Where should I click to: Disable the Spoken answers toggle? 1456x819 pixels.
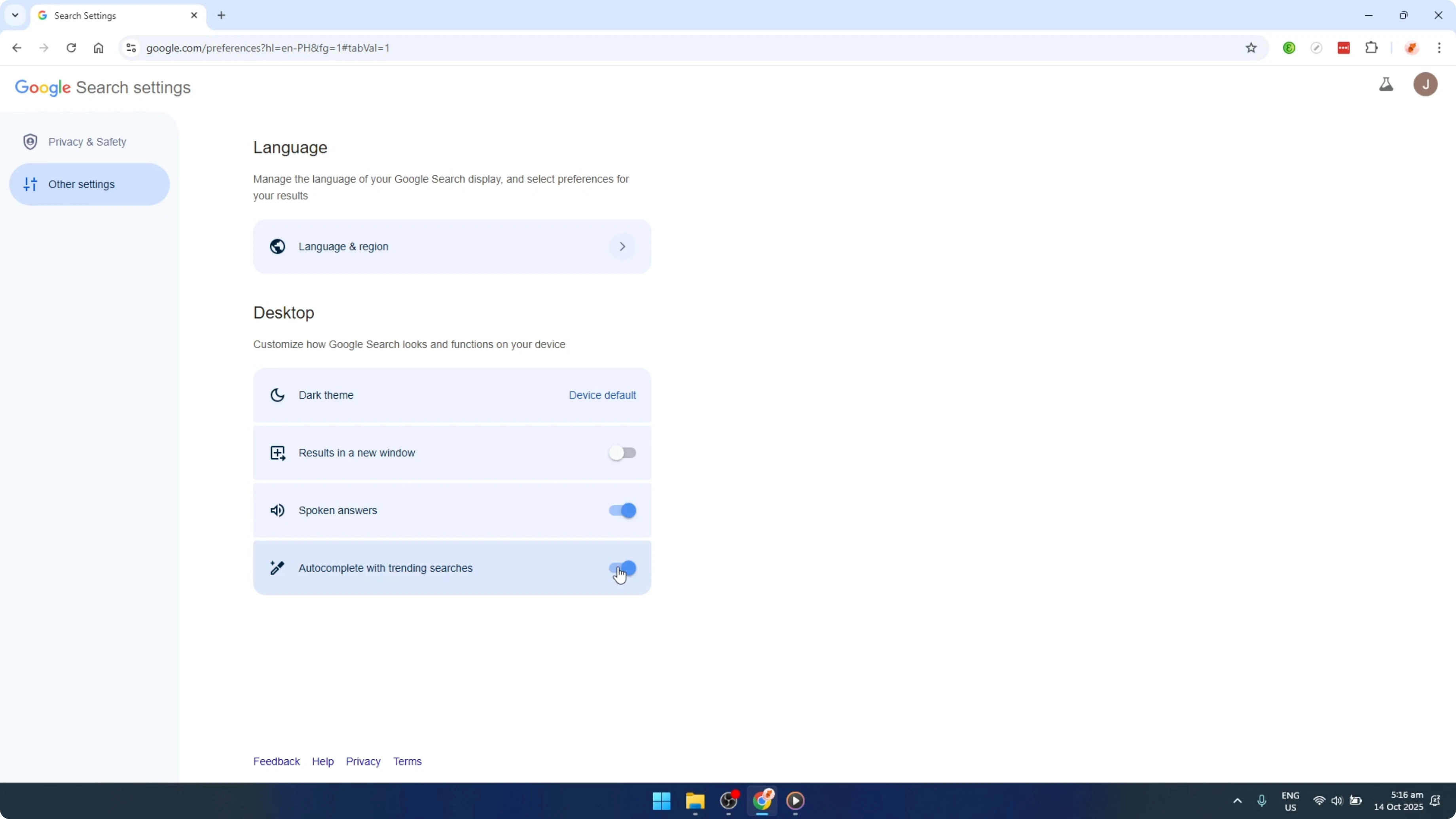(621, 510)
